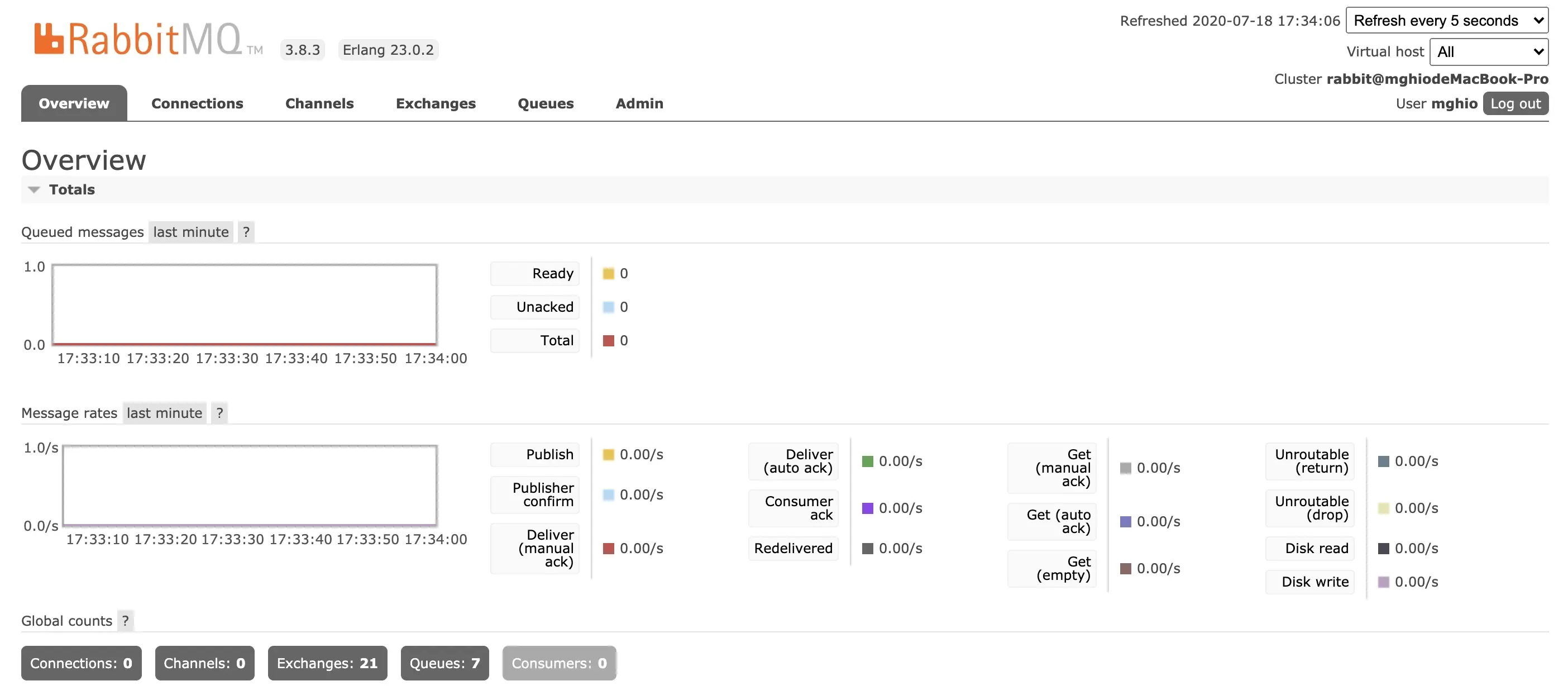Image resolution: width=1568 pixels, height=695 pixels.
Task: Click the Queued messages chart area
Action: click(x=245, y=304)
